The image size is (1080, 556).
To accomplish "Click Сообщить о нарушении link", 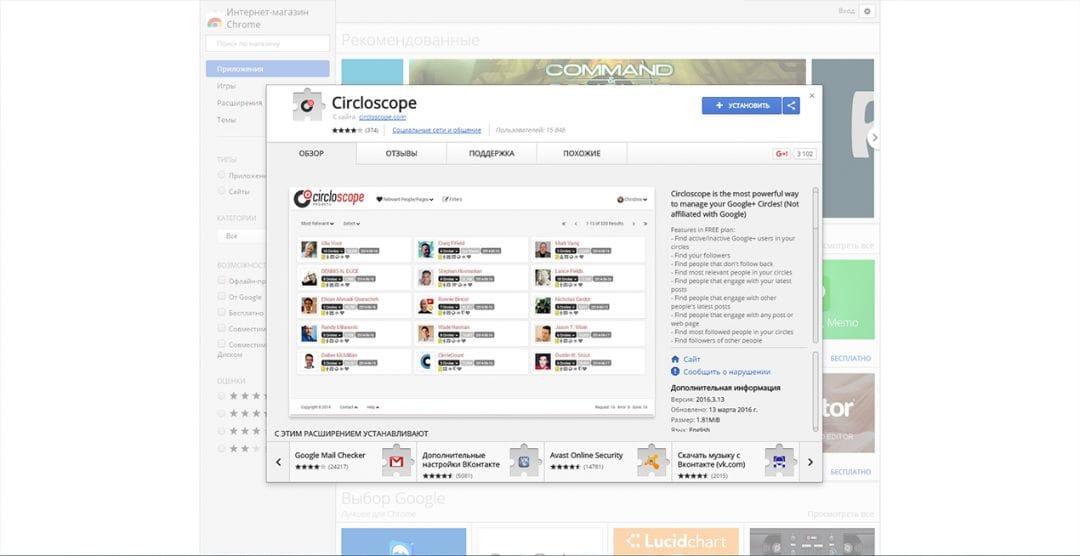I will pos(727,371).
